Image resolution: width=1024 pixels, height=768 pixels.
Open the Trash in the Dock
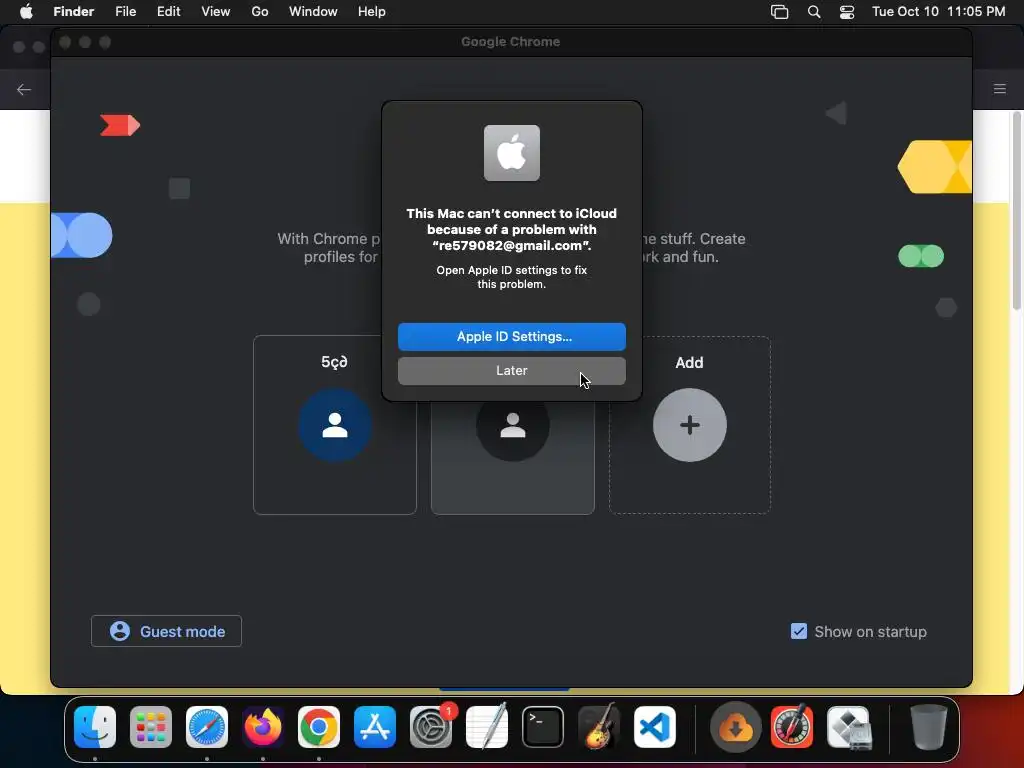(x=928, y=727)
